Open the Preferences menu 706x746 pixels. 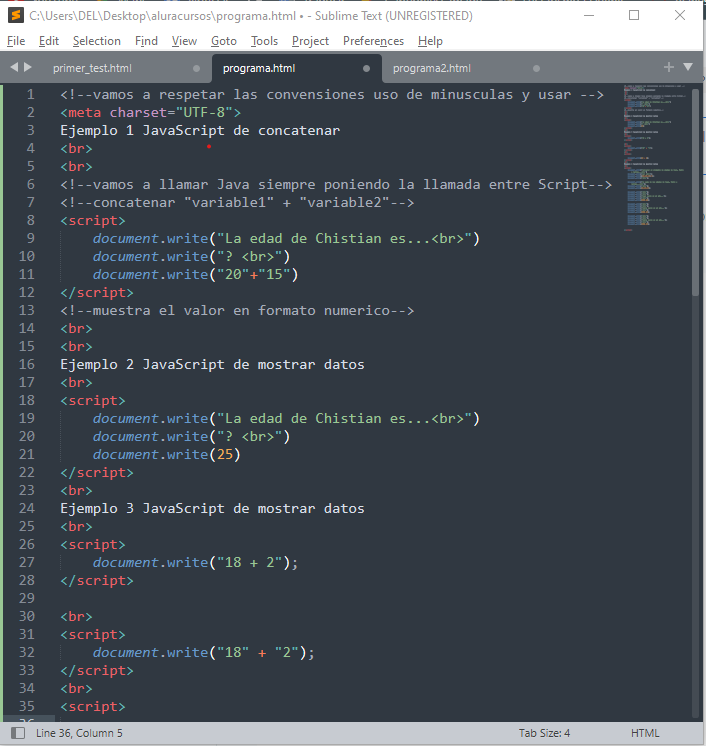(x=373, y=41)
